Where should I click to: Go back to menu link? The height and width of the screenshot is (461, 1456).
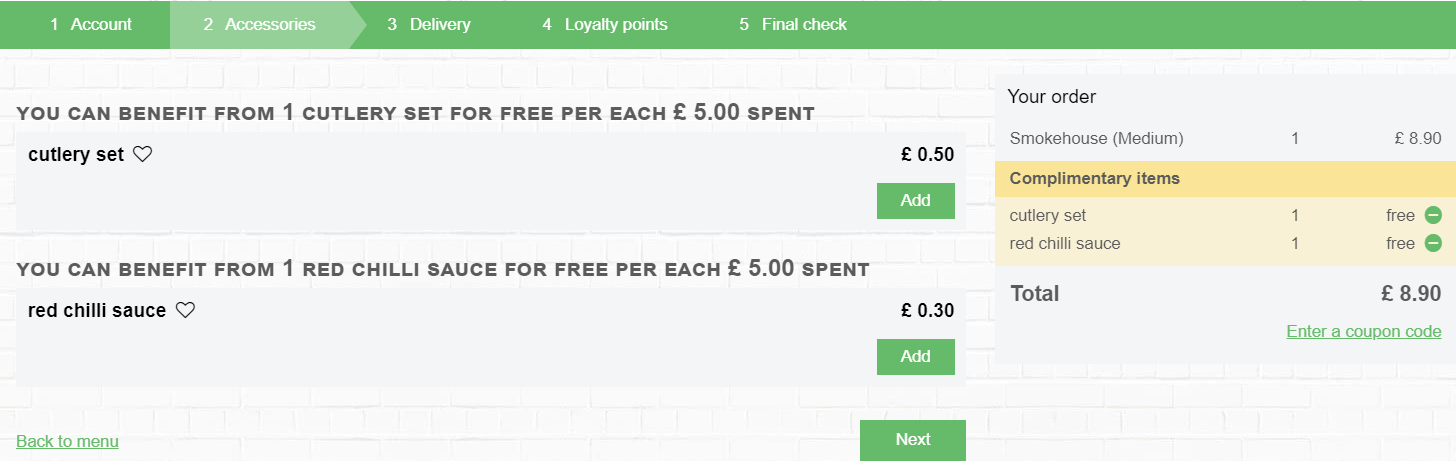(x=67, y=441)
